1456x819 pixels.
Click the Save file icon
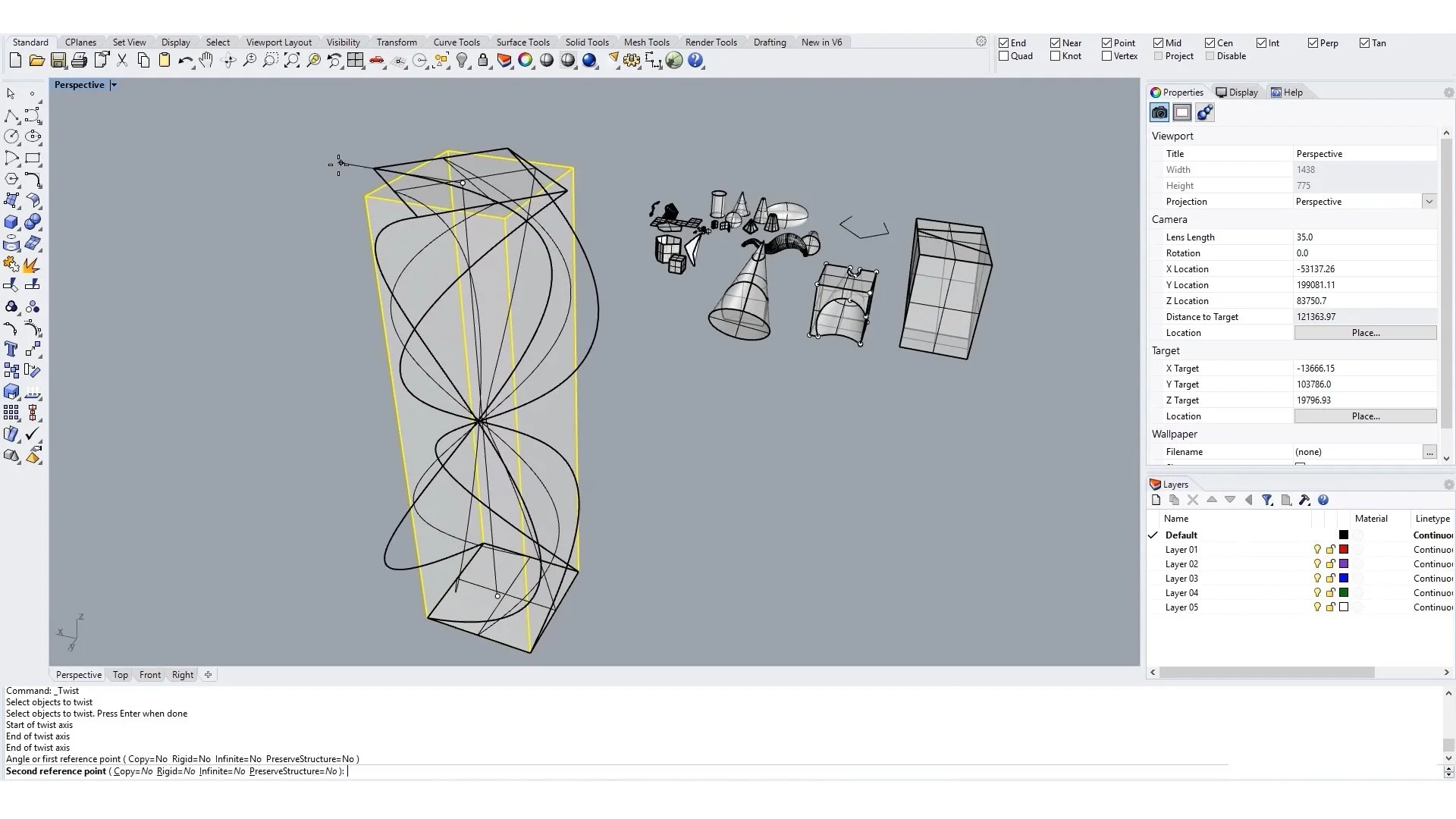(x=58, y=61)
